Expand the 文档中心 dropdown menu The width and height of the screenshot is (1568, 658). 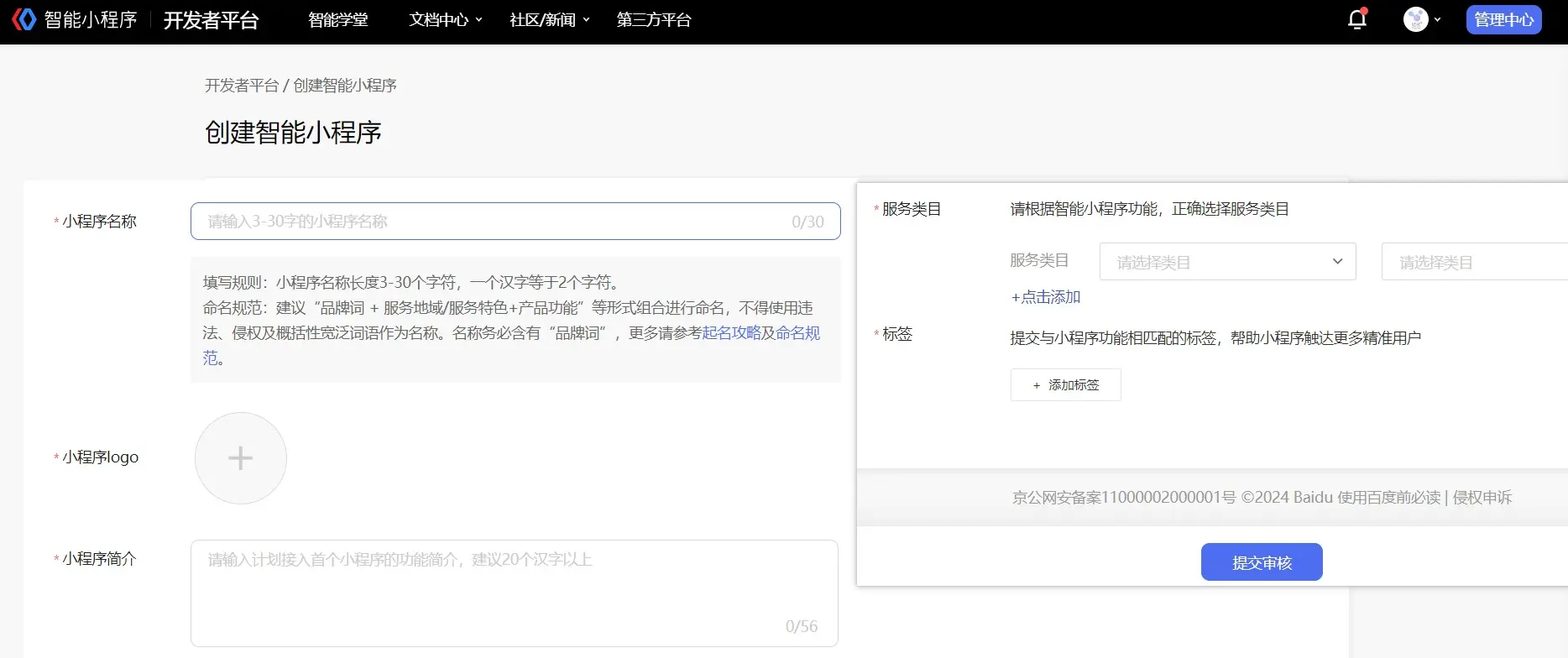446,20
